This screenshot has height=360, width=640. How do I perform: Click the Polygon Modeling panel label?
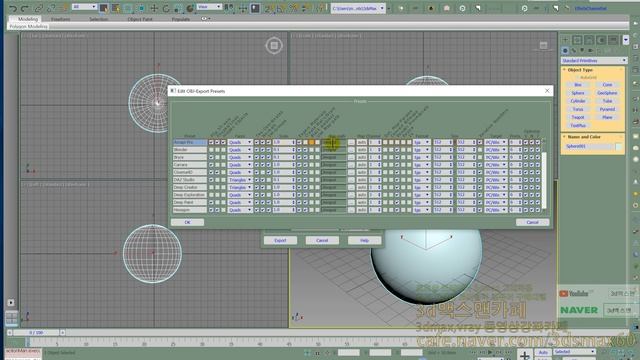28,26
